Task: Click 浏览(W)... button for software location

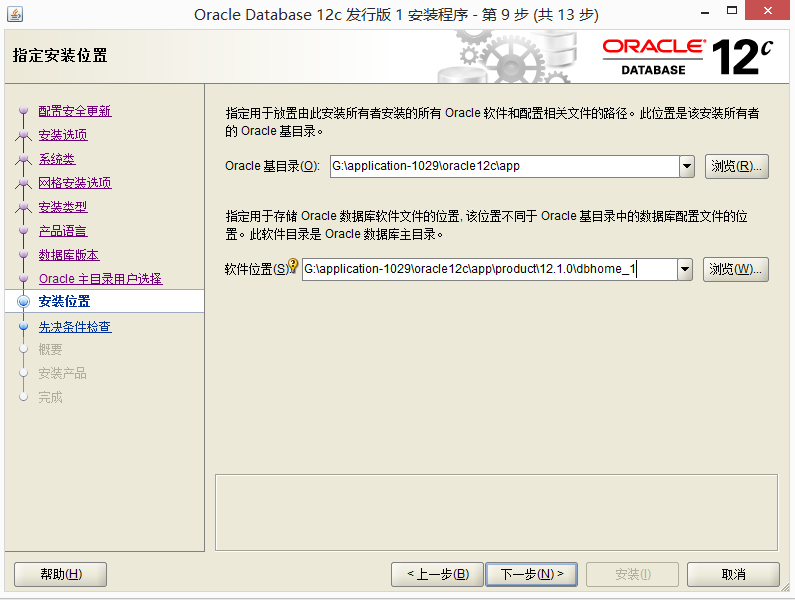Action: (736, 269)
